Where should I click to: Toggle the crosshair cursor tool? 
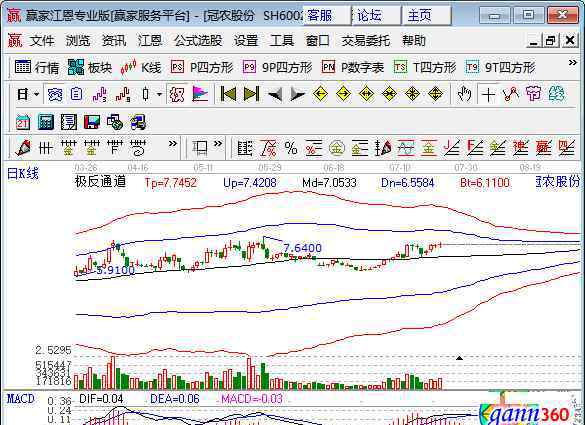pyautogui.click(x=488, y=94)
